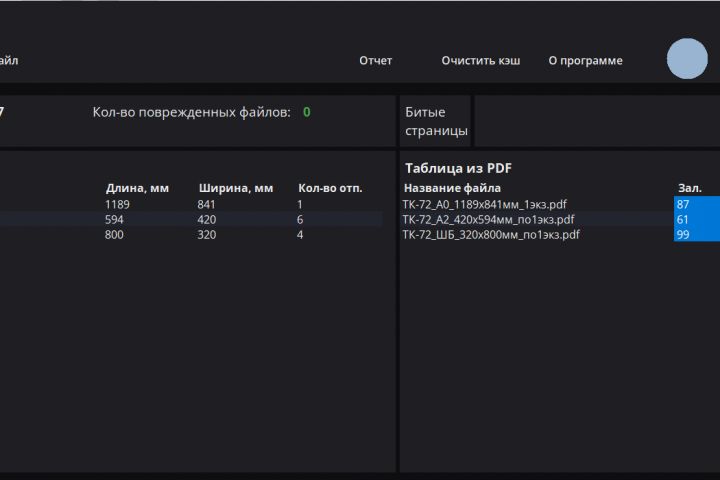Click the green damaged files count 0

(307, 112)
